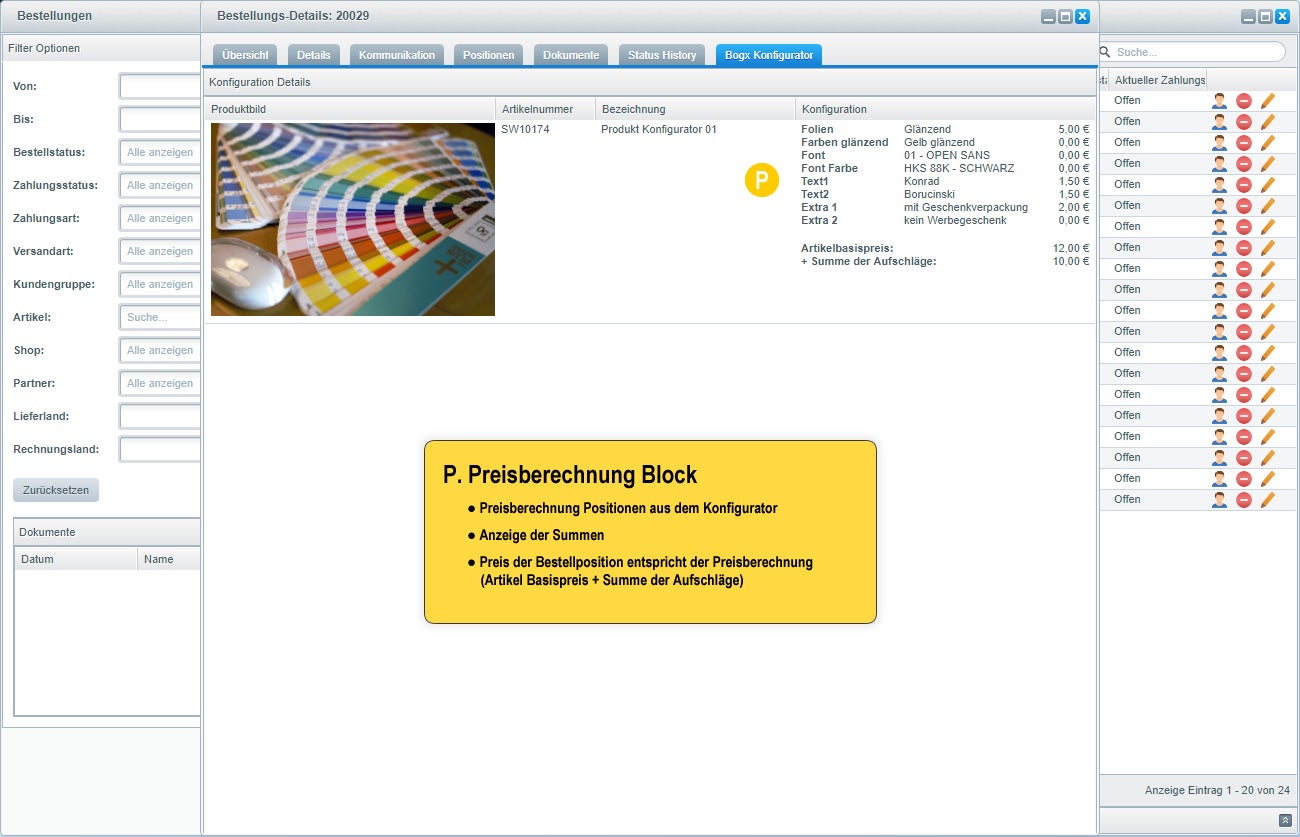The height and width of the screenshot is (837, 1300).
Task: Edit last Offen order via pencil icon
Action: click(1268, 499)
